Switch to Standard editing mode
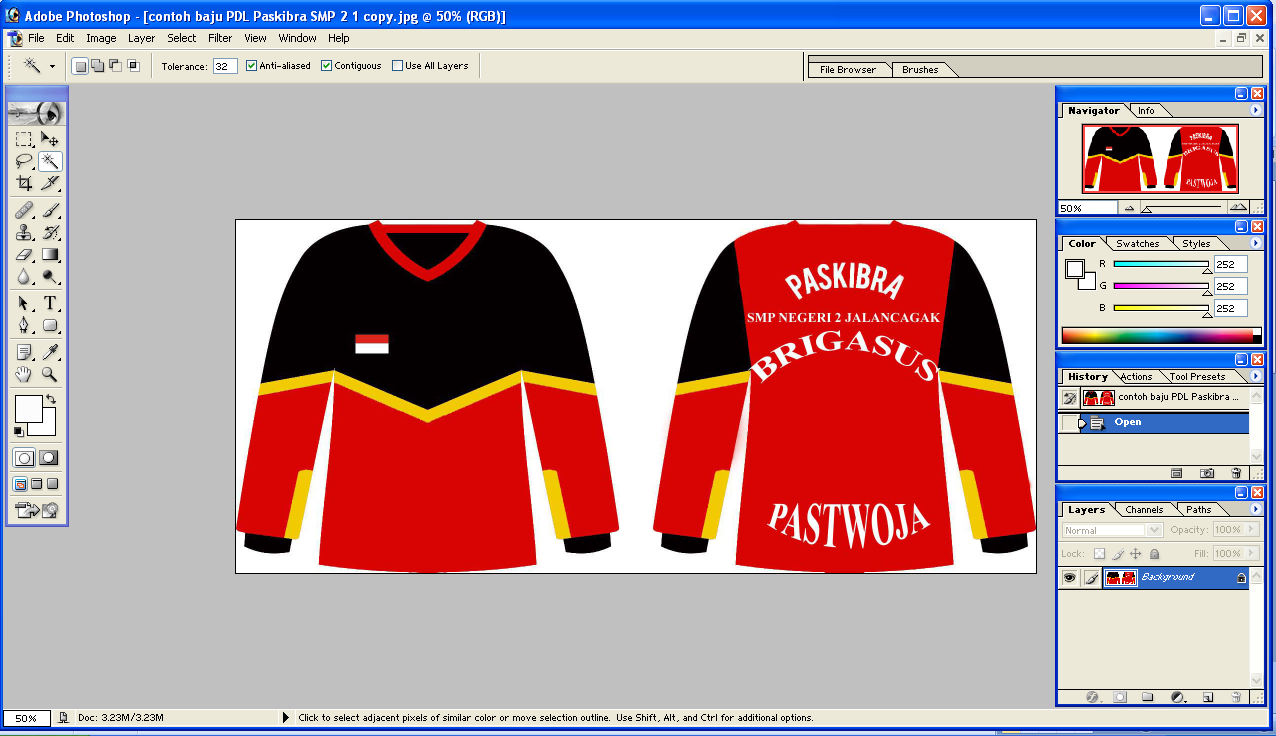The width and height of the screenshot is (1276, 736). 24,458
